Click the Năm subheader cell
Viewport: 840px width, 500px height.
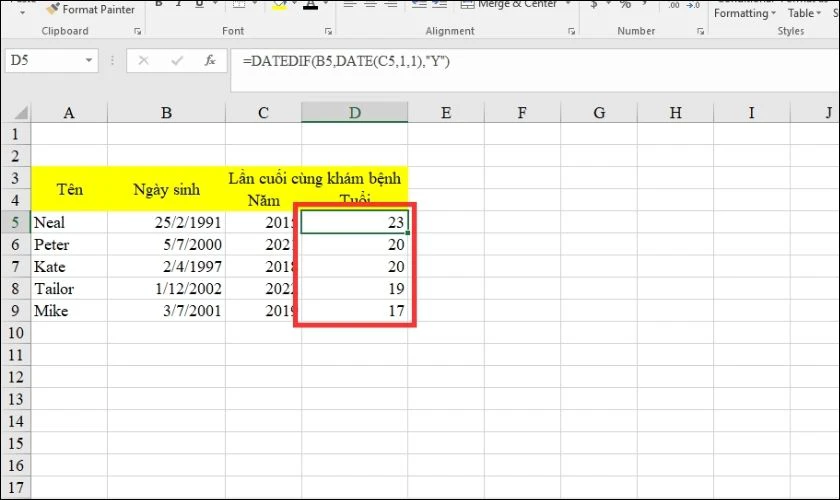point(263,200)
